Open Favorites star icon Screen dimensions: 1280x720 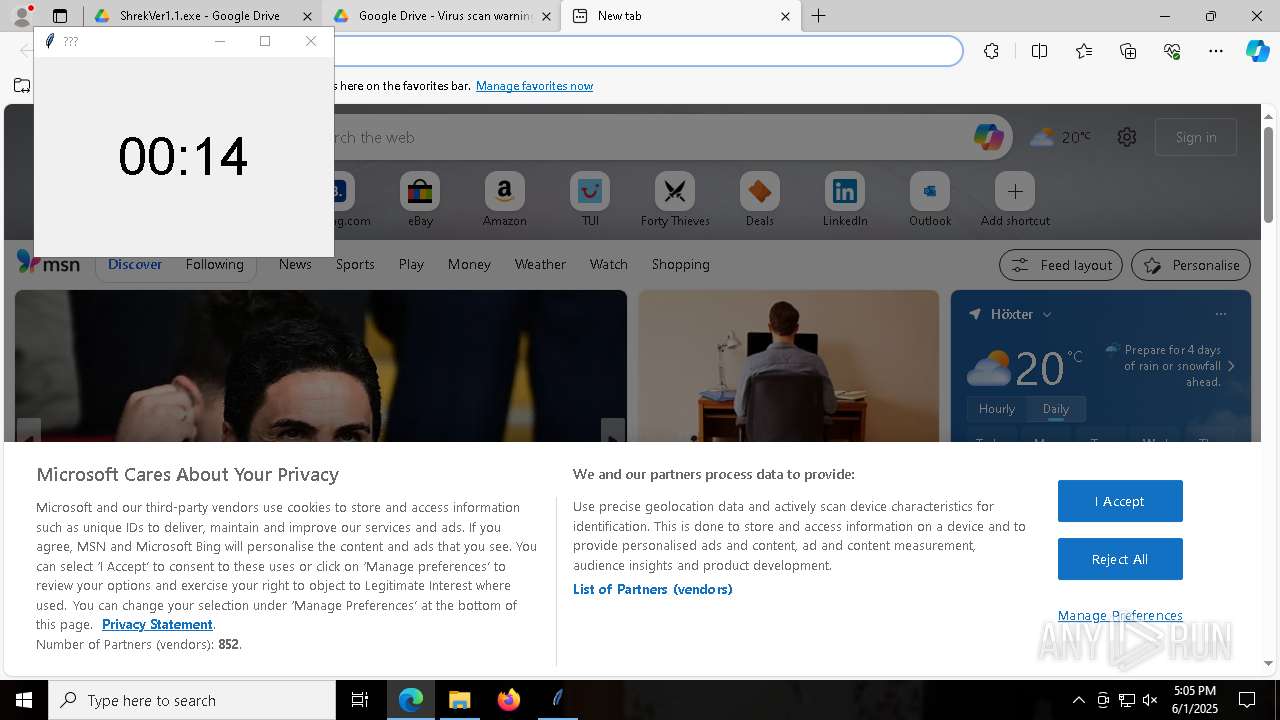tap(1084, 51)
